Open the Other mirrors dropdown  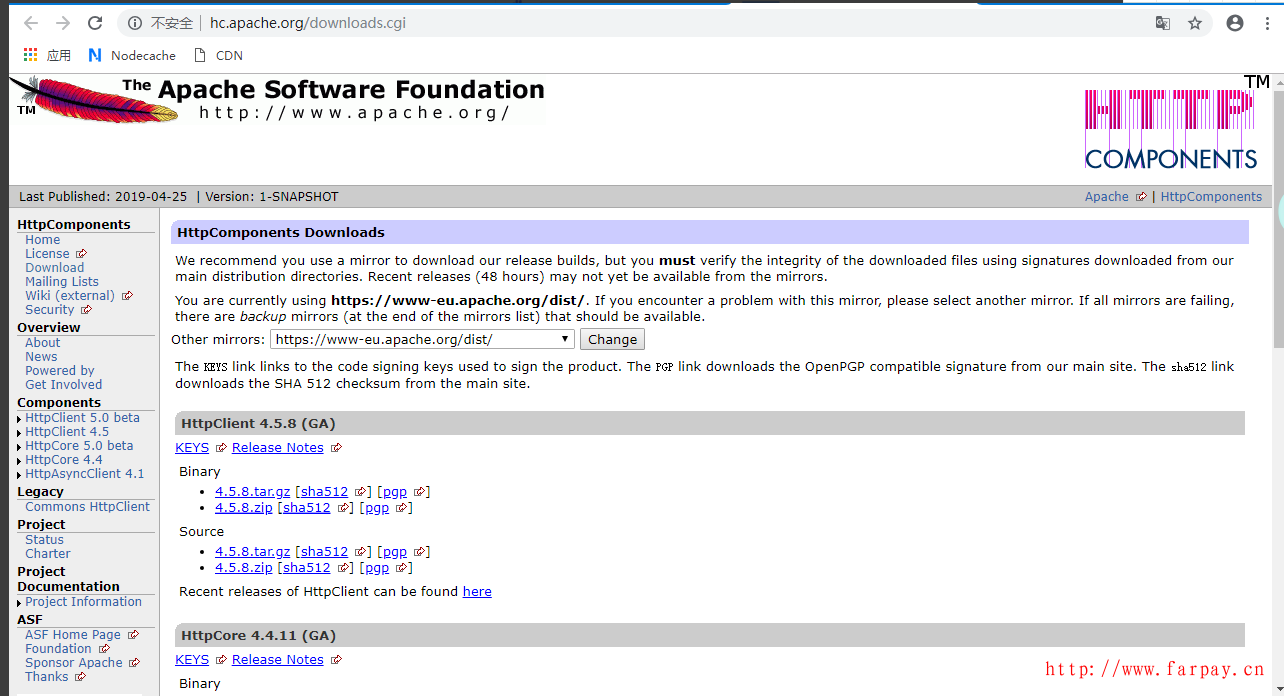pos(423,339)
